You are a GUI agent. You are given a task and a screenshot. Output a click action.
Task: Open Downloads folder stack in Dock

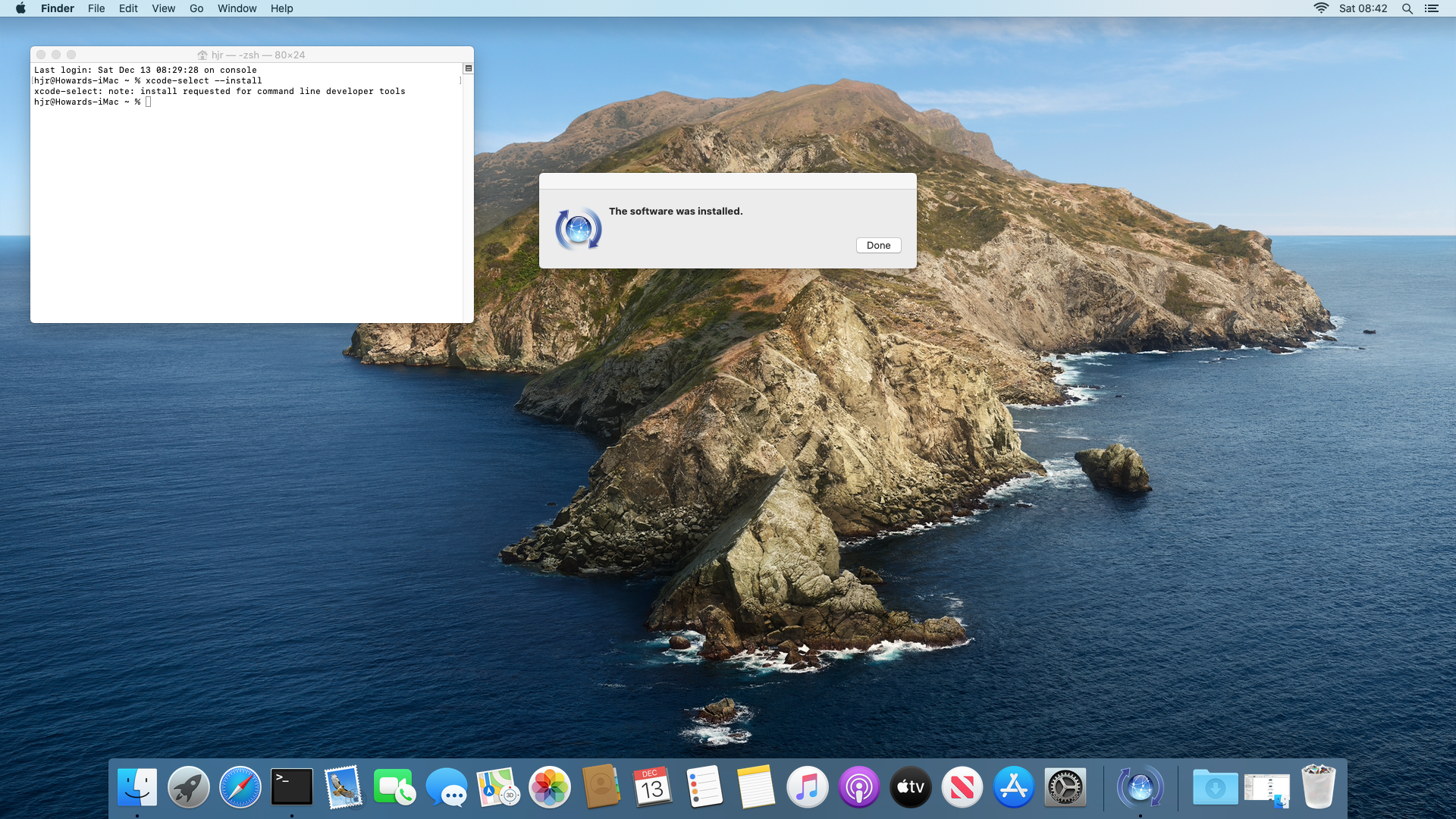tap(1215, 787)
